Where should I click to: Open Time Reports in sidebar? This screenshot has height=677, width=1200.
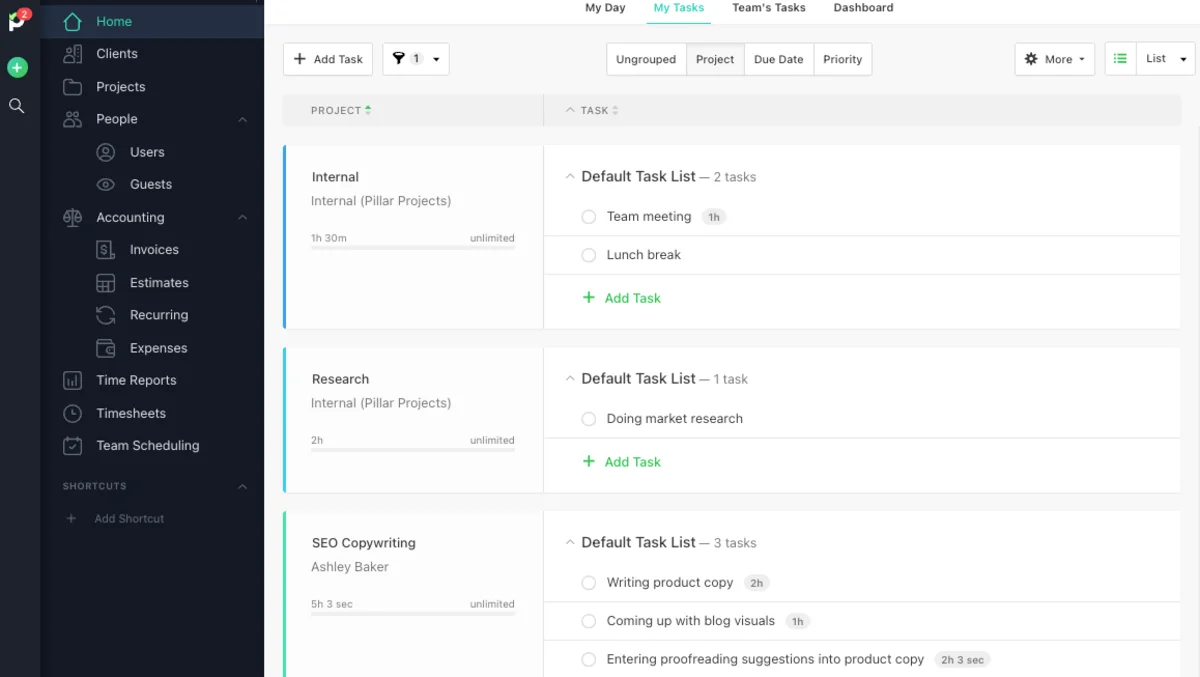click(136, 380)
